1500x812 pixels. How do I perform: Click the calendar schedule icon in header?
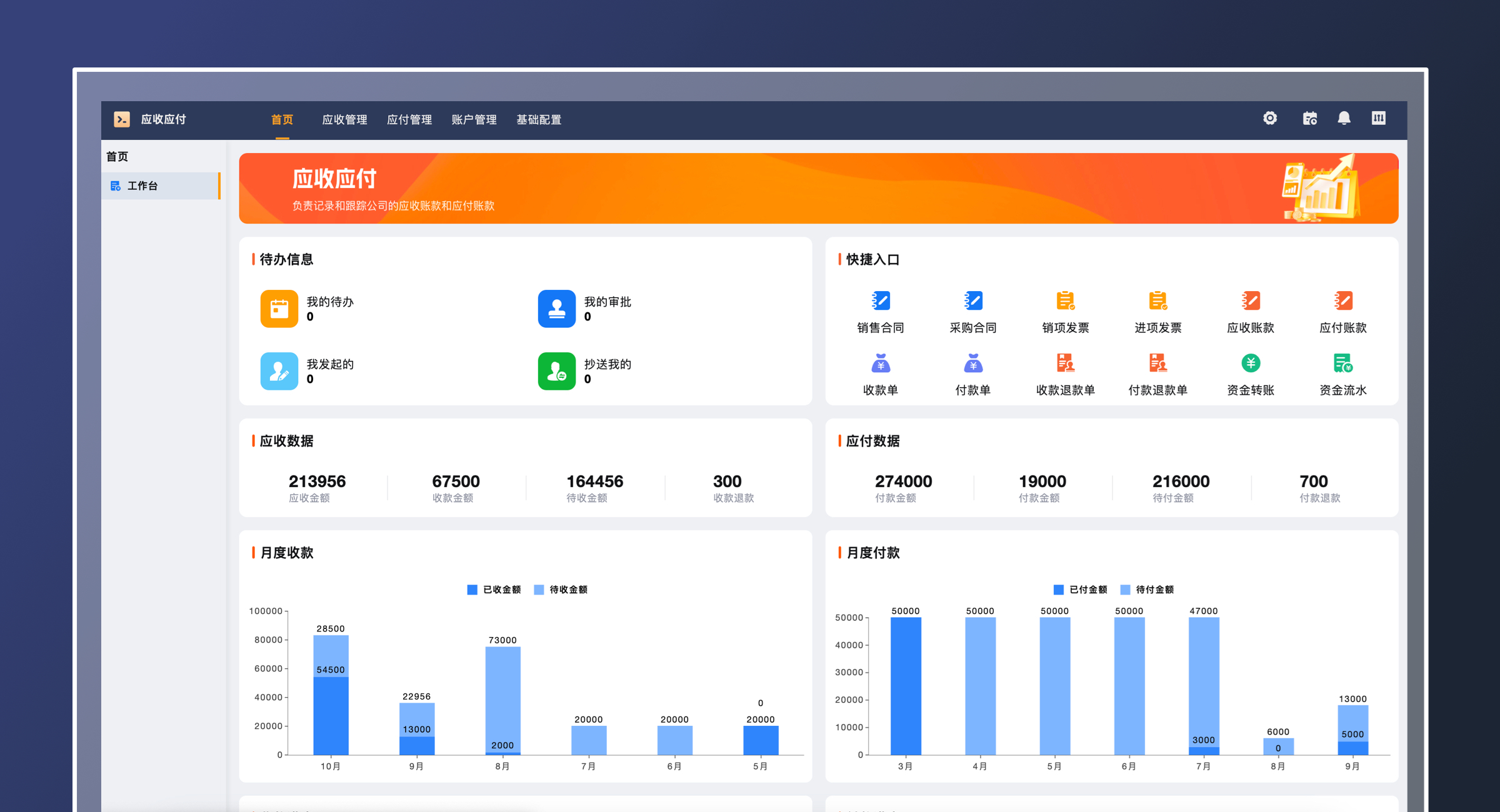pyautogui.click(x=1309, y=118)
